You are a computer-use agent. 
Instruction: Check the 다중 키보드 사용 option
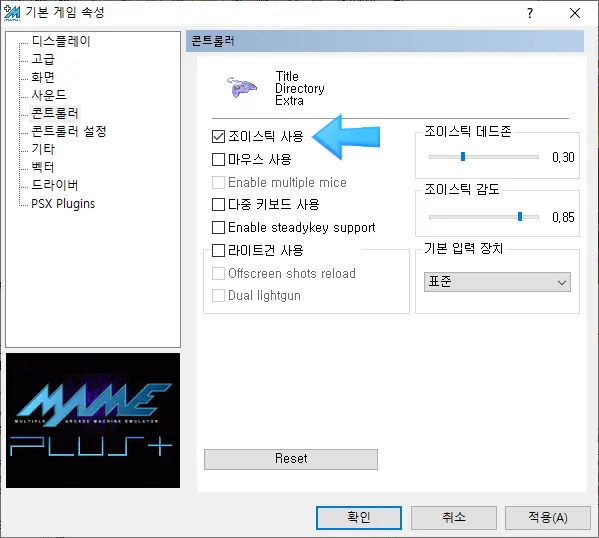(218, 204)
